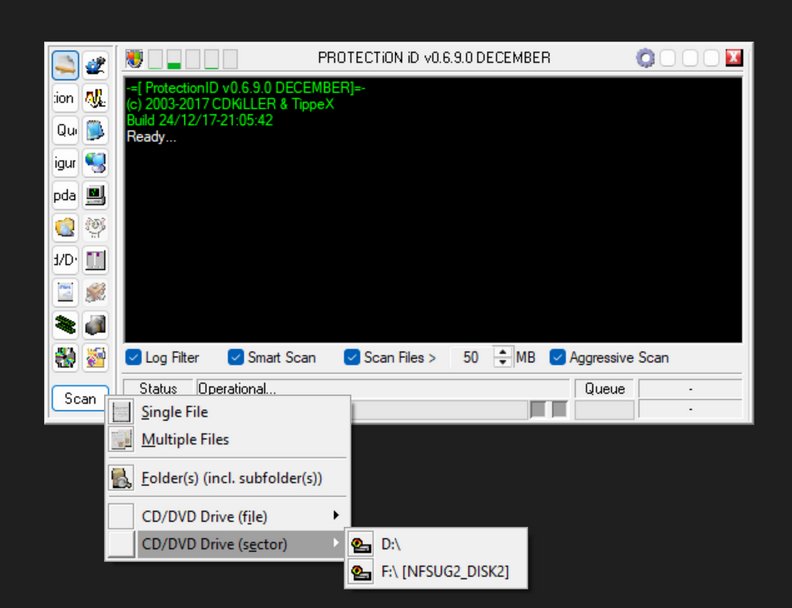Click the '(c) 2003-2017 CDKiLLER & TippeX' line
792x608 pixels.
tap(230, 104)
